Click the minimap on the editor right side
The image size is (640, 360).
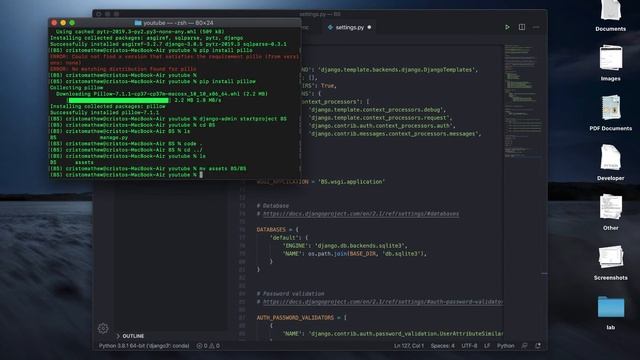(524, 102)
